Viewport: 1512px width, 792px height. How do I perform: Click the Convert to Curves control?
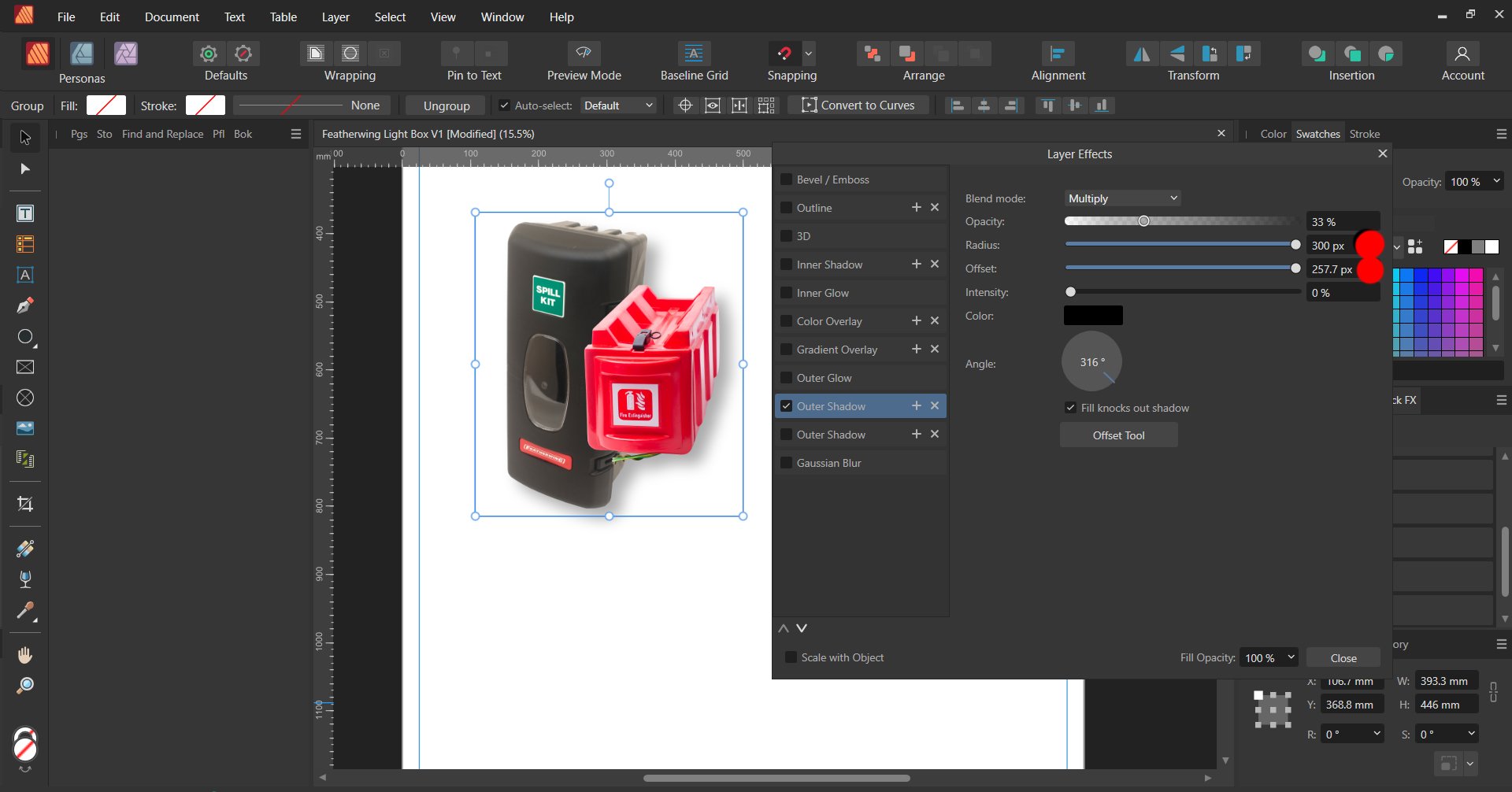[x=858, y=105]
